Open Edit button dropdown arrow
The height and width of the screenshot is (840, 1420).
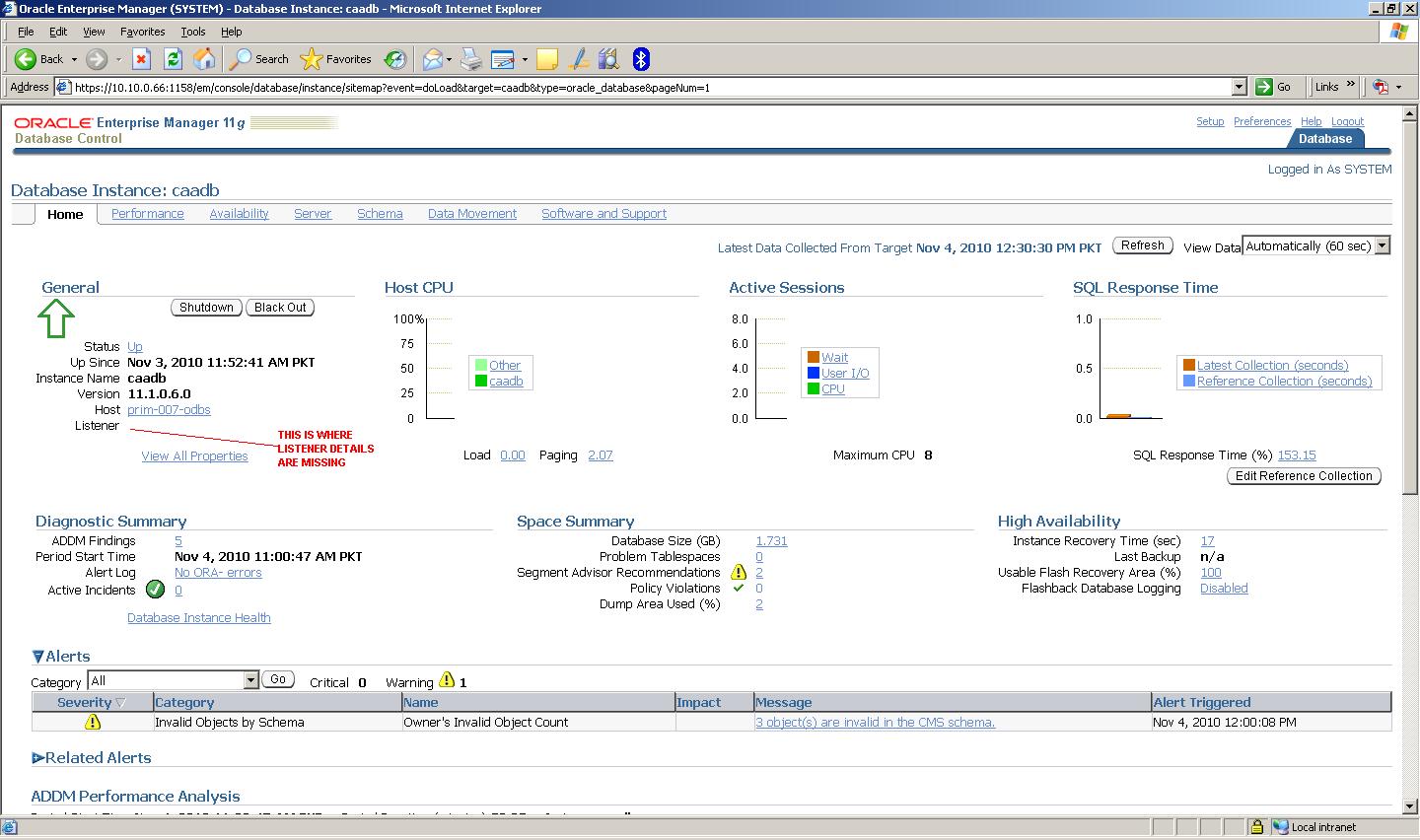pos(525,59)
